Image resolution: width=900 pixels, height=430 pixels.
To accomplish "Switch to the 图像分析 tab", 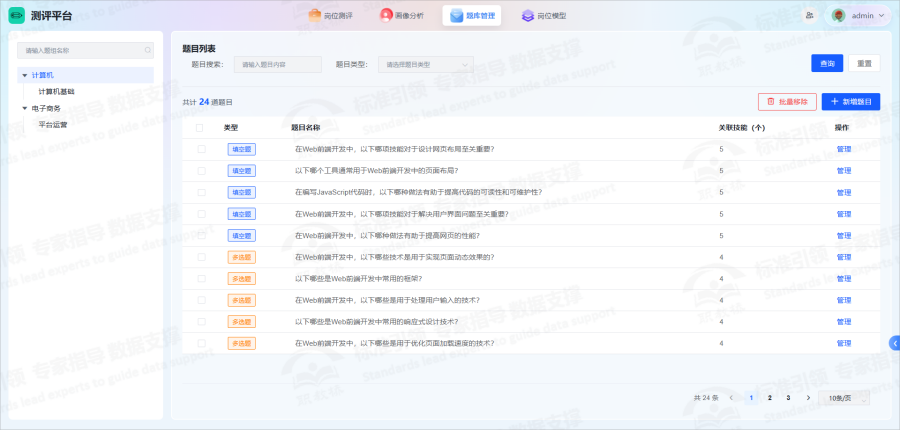I will 401,16.
